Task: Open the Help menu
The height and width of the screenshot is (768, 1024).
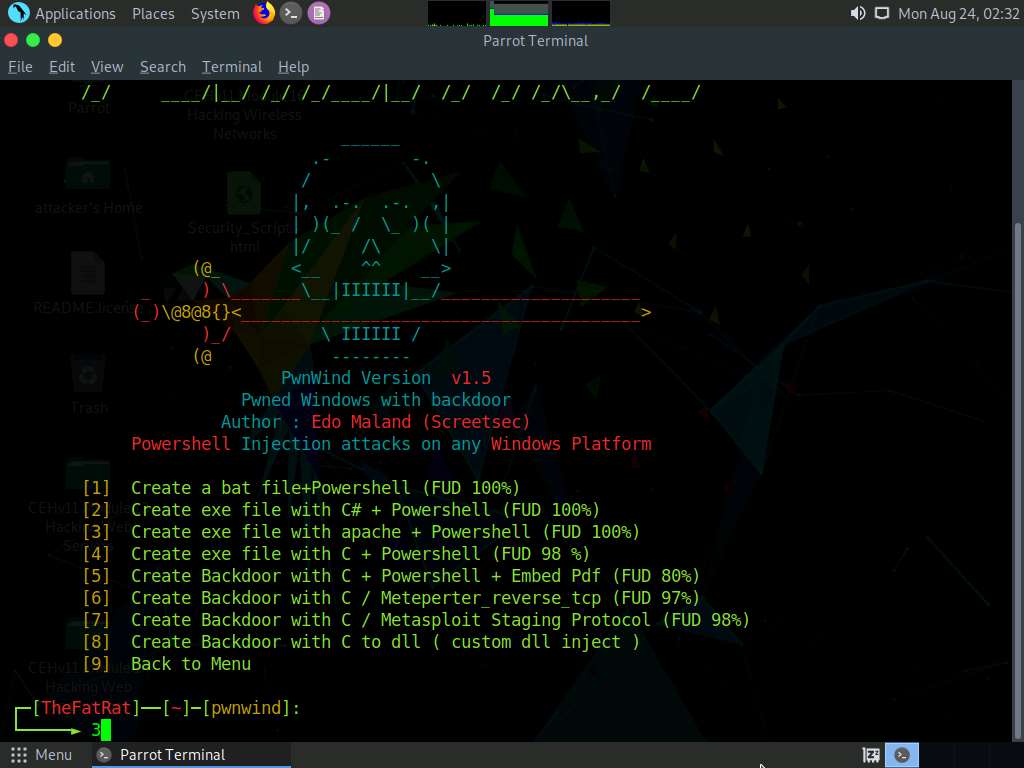Action: 293,67
